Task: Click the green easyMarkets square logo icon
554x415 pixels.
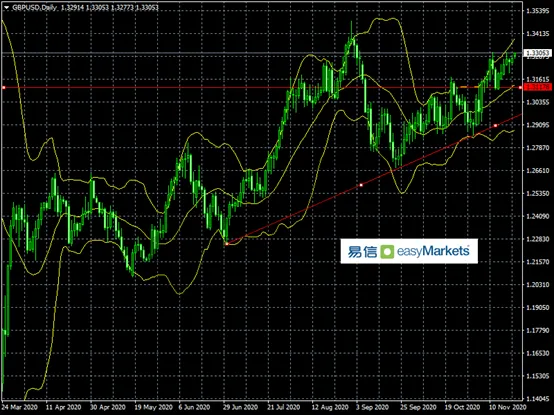Action: point(387,251)
